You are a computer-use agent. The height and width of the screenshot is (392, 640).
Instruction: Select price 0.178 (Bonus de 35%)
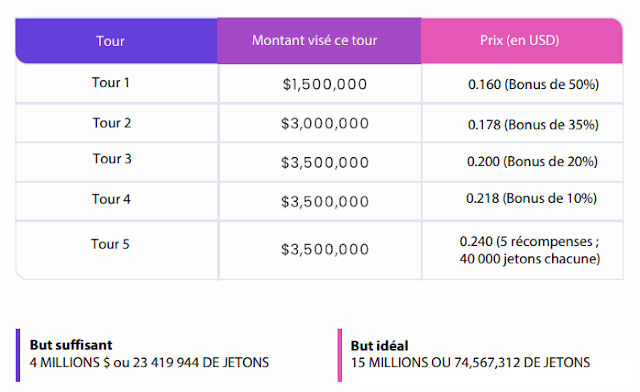click(x=533, y=125)
